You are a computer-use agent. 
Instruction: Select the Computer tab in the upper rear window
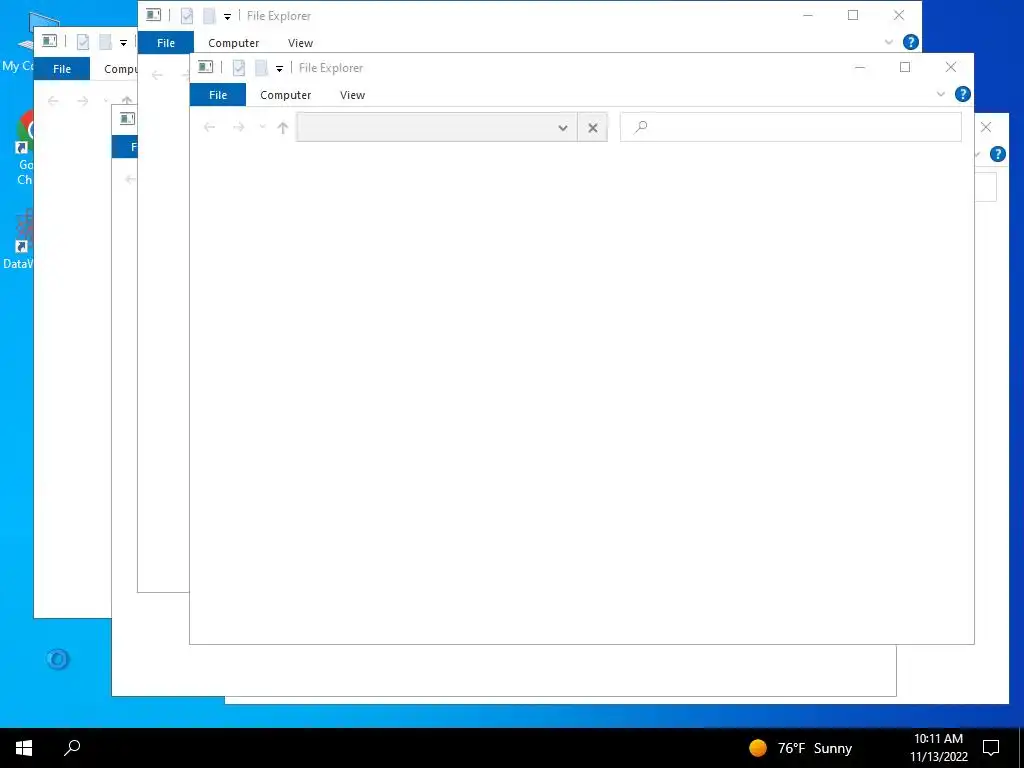tap(233, 42)
